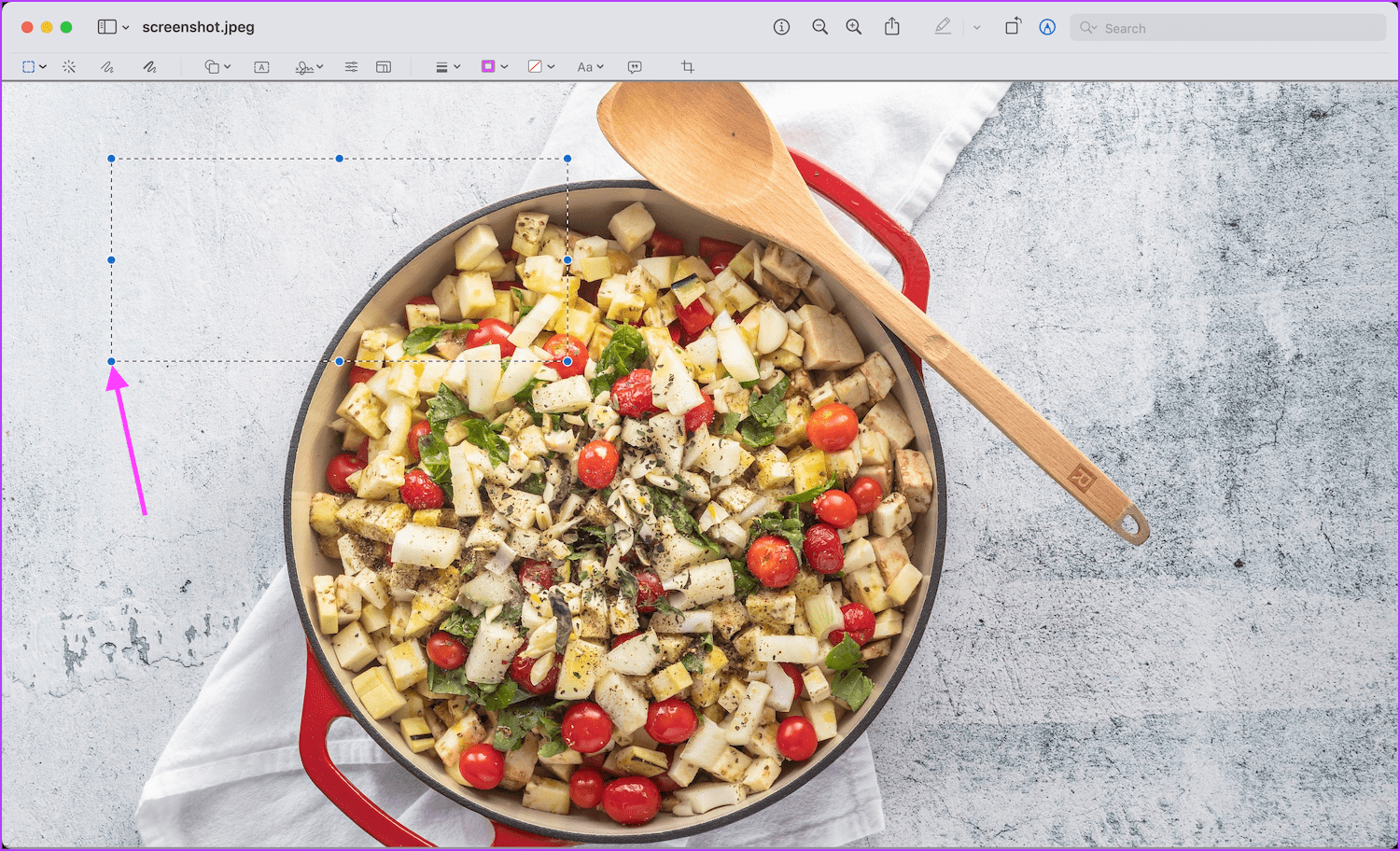
Task: Select the Instant Alpha wand tool
Action: point(69,67)
